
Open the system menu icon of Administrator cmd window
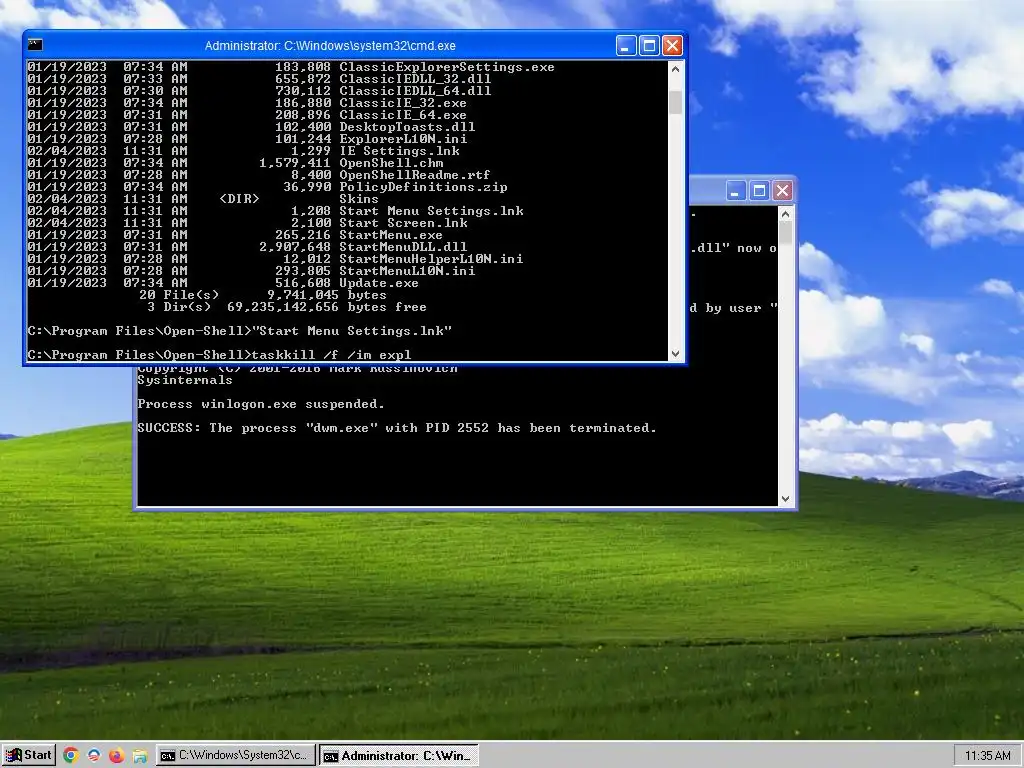point(35,45)
